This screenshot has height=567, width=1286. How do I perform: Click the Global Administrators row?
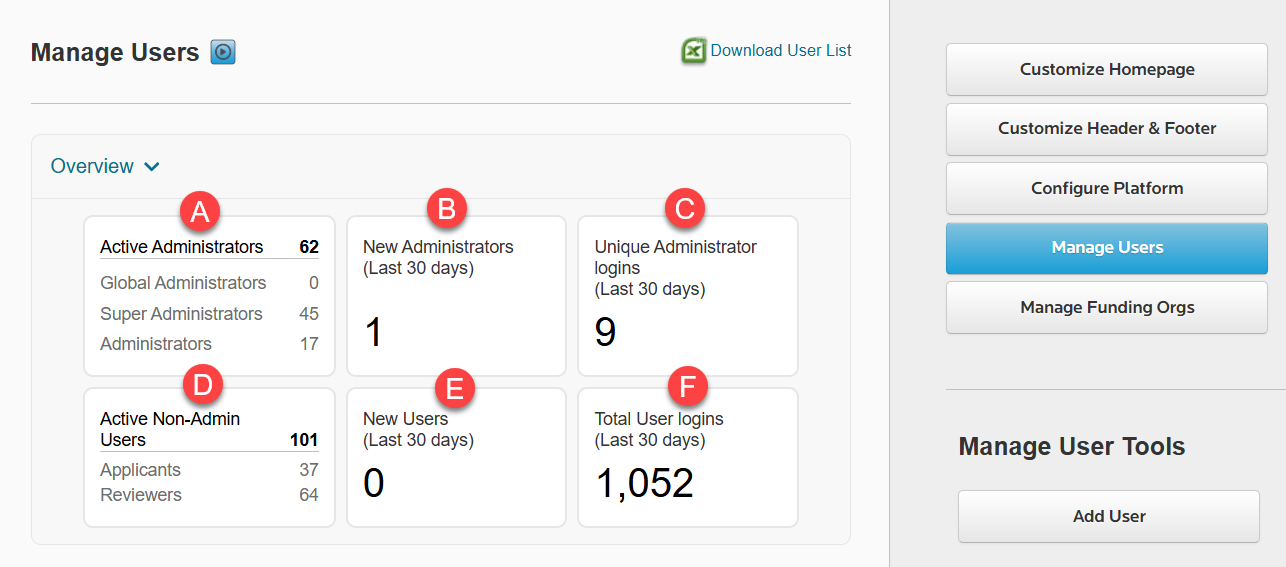tap(209, 283)
